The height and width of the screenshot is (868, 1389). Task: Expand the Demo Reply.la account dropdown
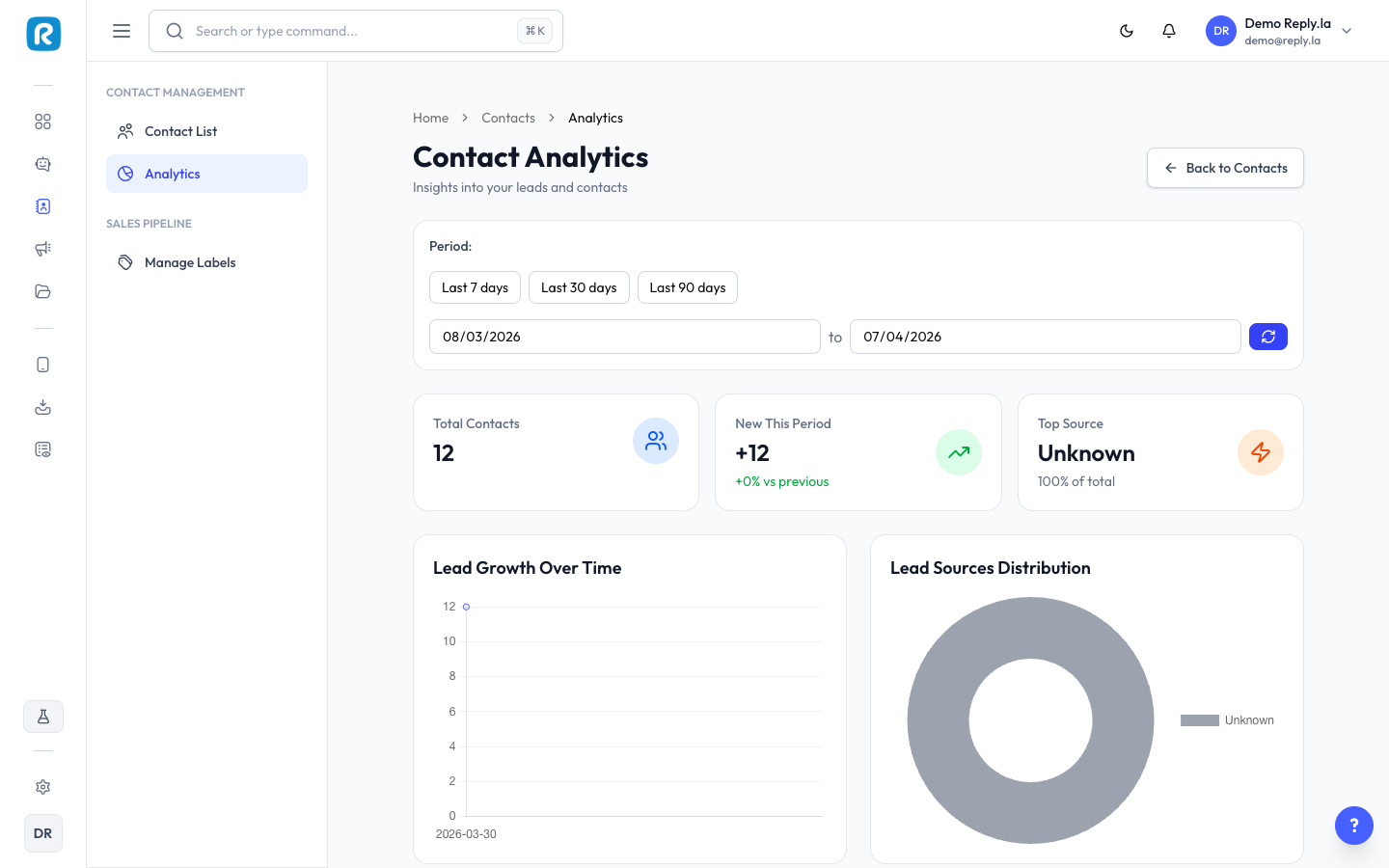[1348, 31]
